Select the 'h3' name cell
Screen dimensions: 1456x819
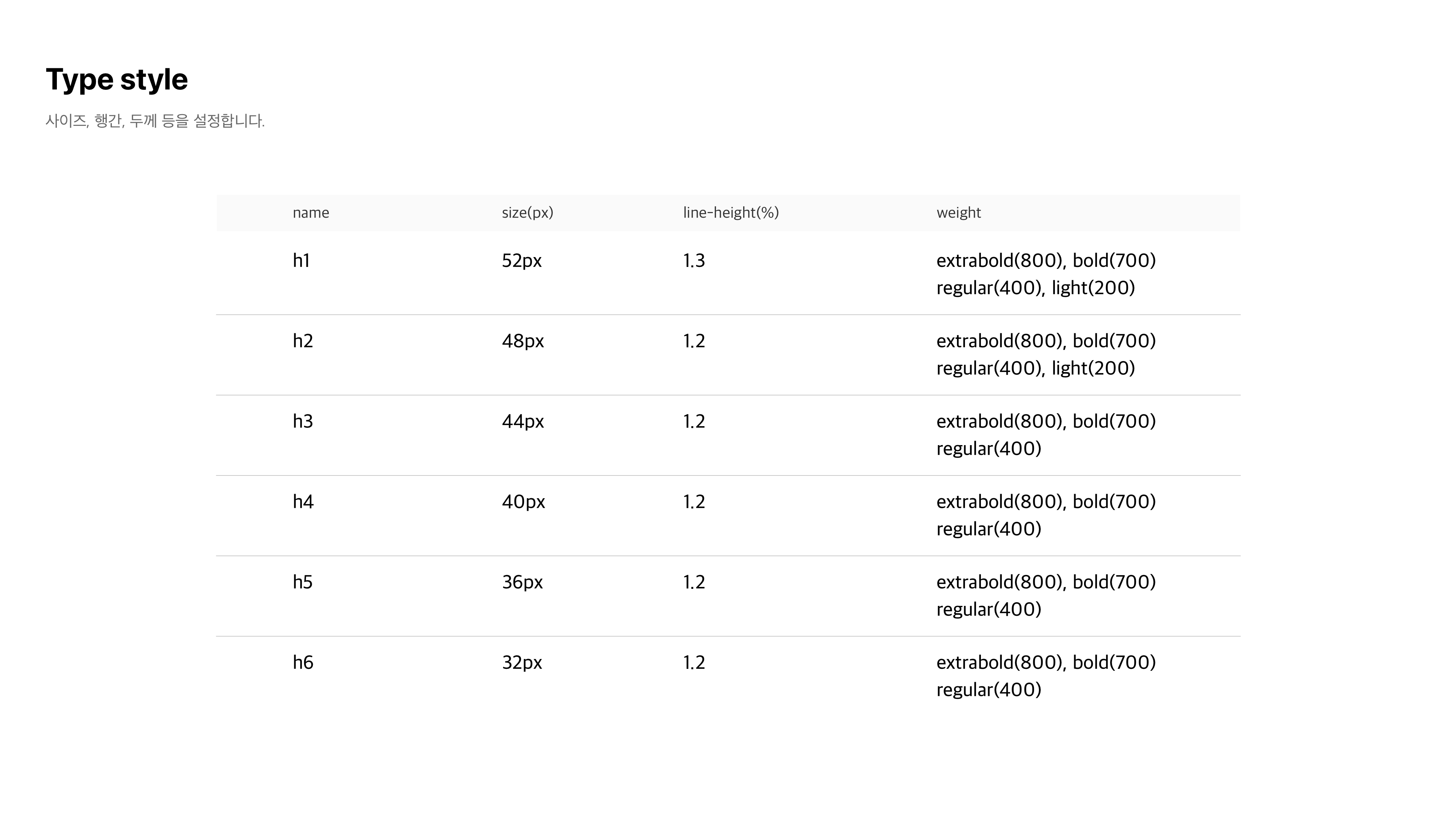[303, 421]
